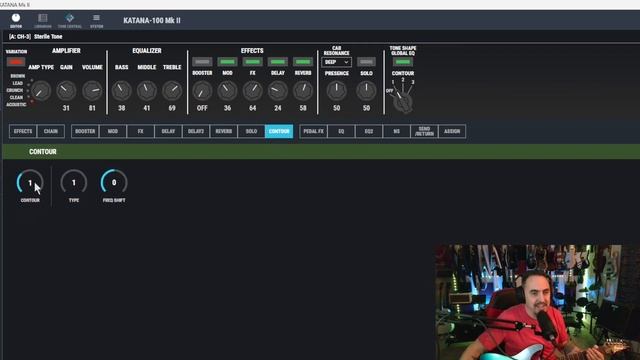Select the highlighted Contour tab

pos(279,131)
